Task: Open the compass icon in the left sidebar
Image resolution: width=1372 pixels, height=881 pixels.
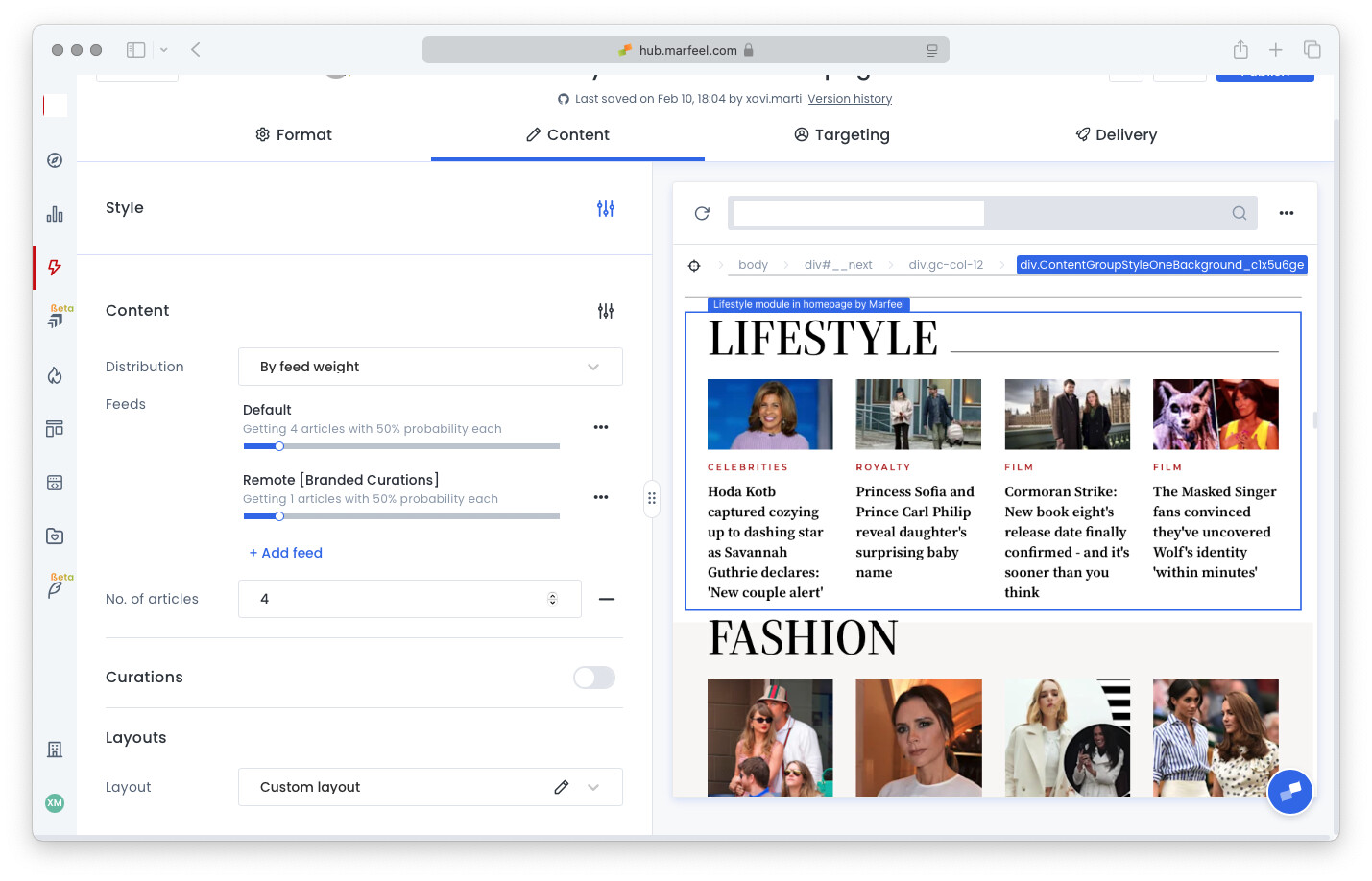Action: (x=55, y=160)
